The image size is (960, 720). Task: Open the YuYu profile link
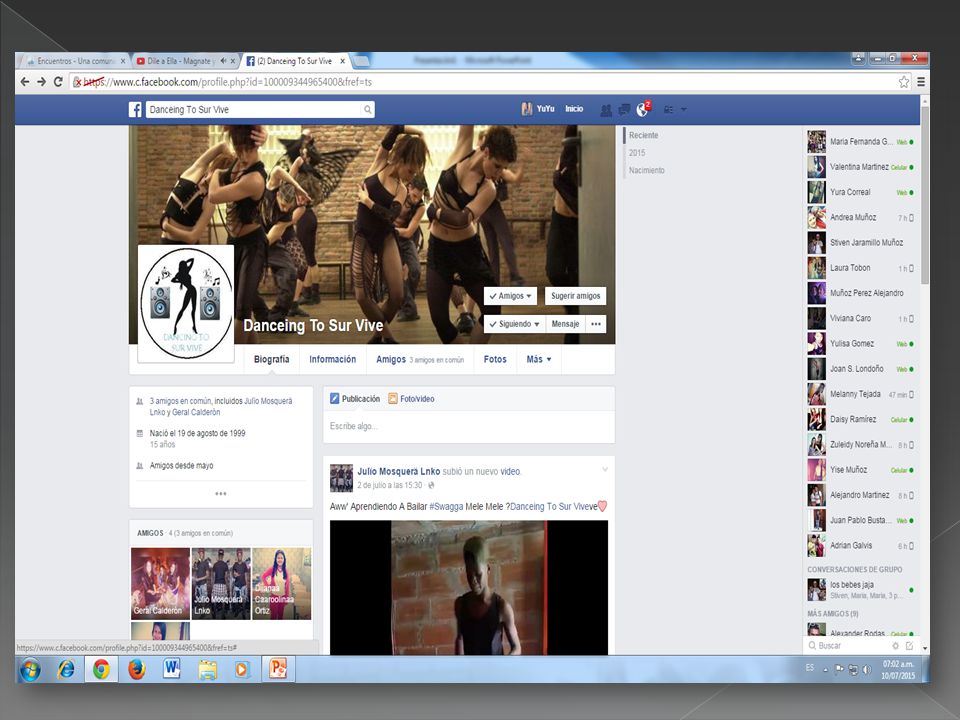click(x=538, y=109)
